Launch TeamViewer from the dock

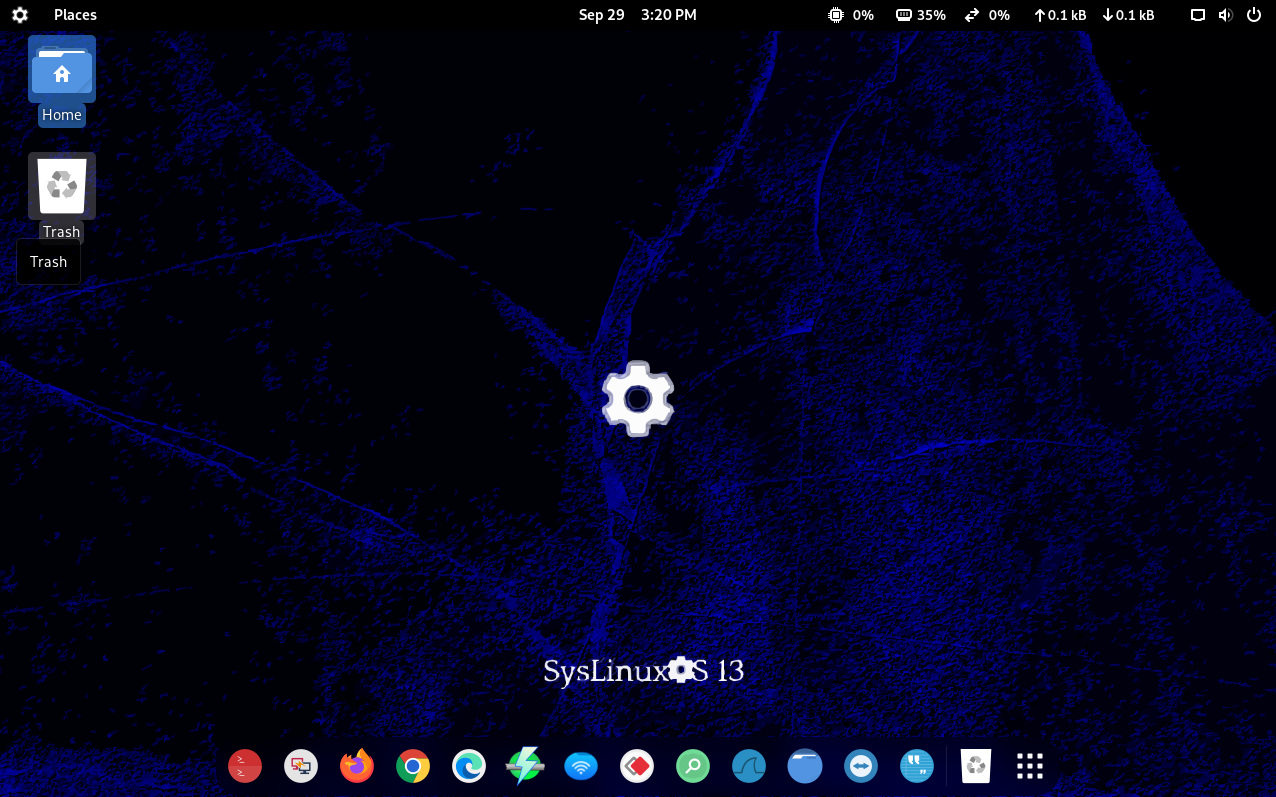861,766
